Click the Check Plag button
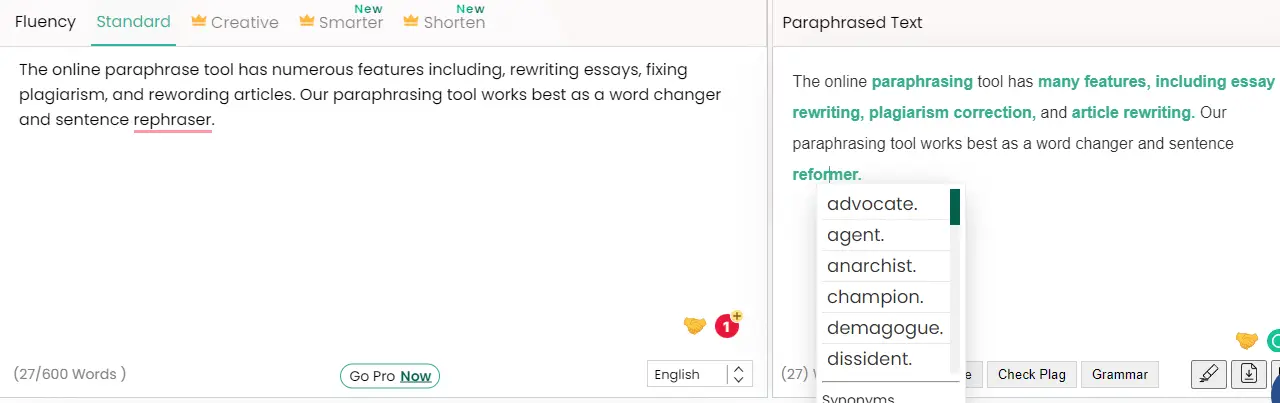The height and width of the screenshot is (403, 1280). pos(1031,375)
